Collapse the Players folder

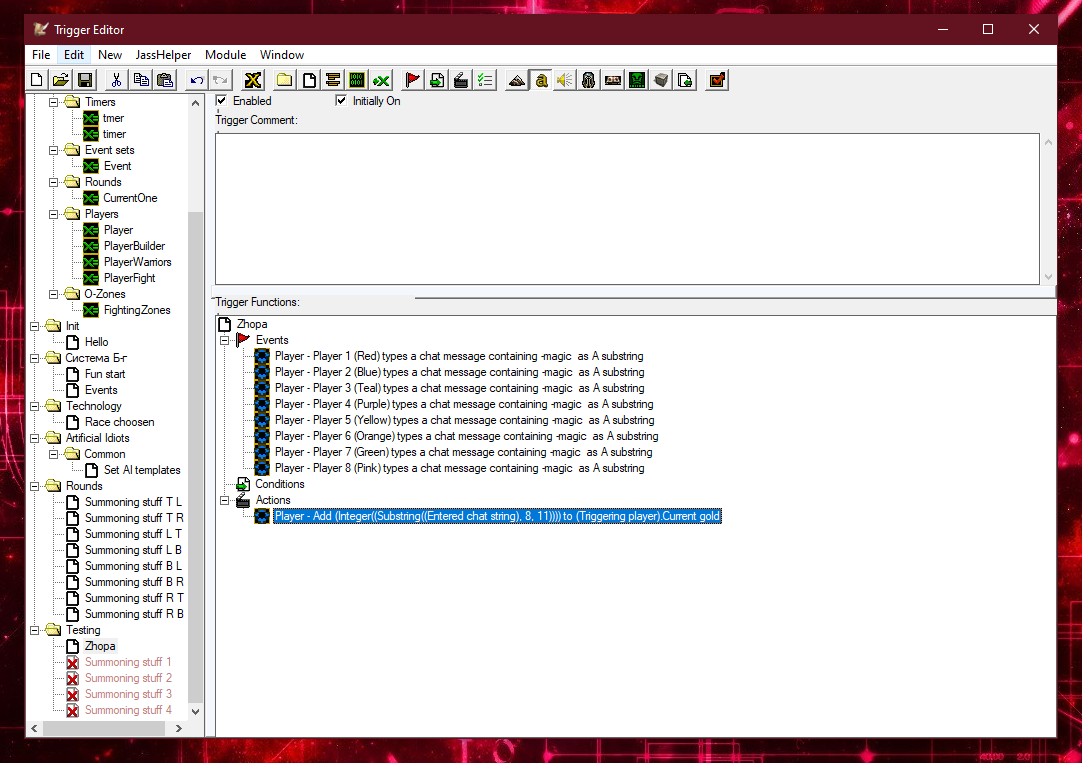[53, 215]
